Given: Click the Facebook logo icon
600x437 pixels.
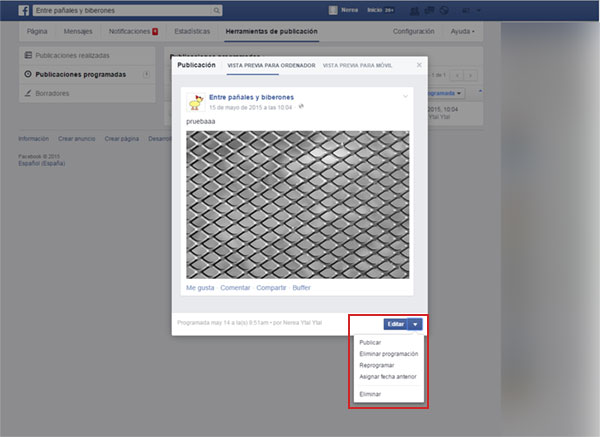Looking at the screenshot, I should 24,10.
